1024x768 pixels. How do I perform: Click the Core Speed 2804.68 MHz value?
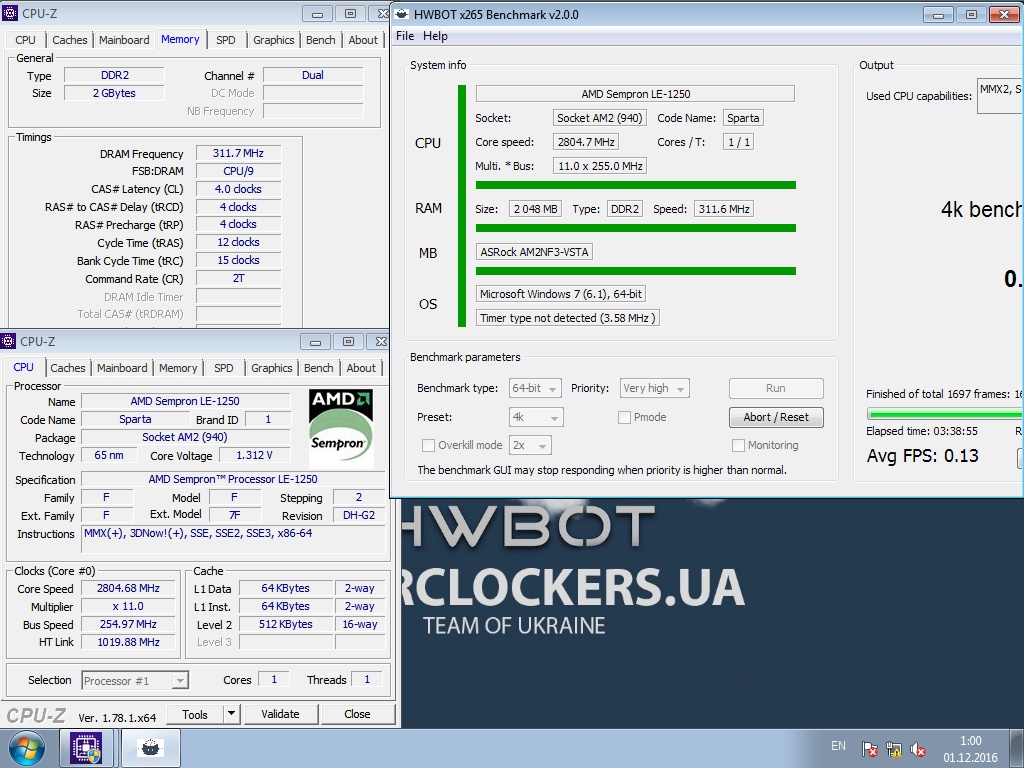point(128,588)
